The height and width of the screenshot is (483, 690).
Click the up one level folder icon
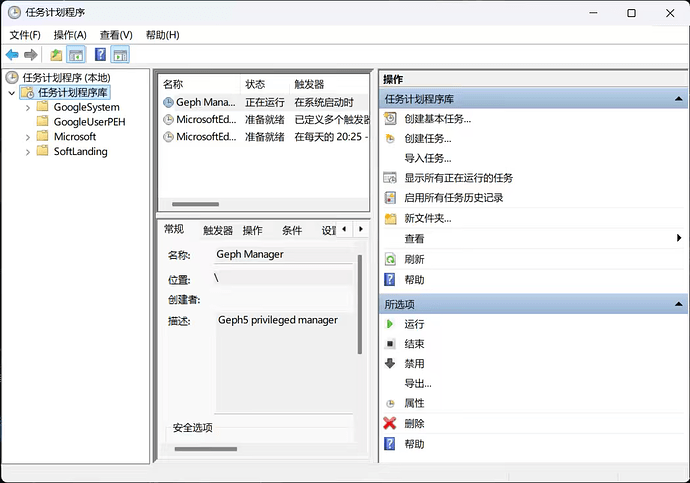[x=56, y=55]
